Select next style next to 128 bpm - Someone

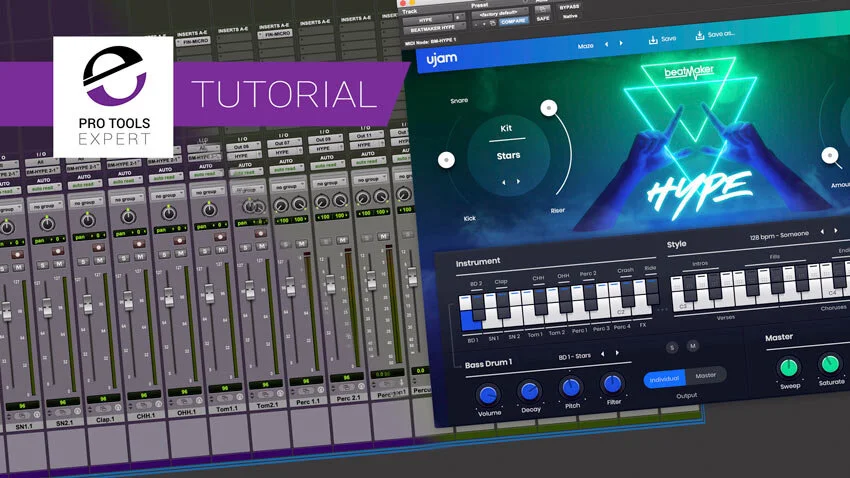[x=836, y=231]
